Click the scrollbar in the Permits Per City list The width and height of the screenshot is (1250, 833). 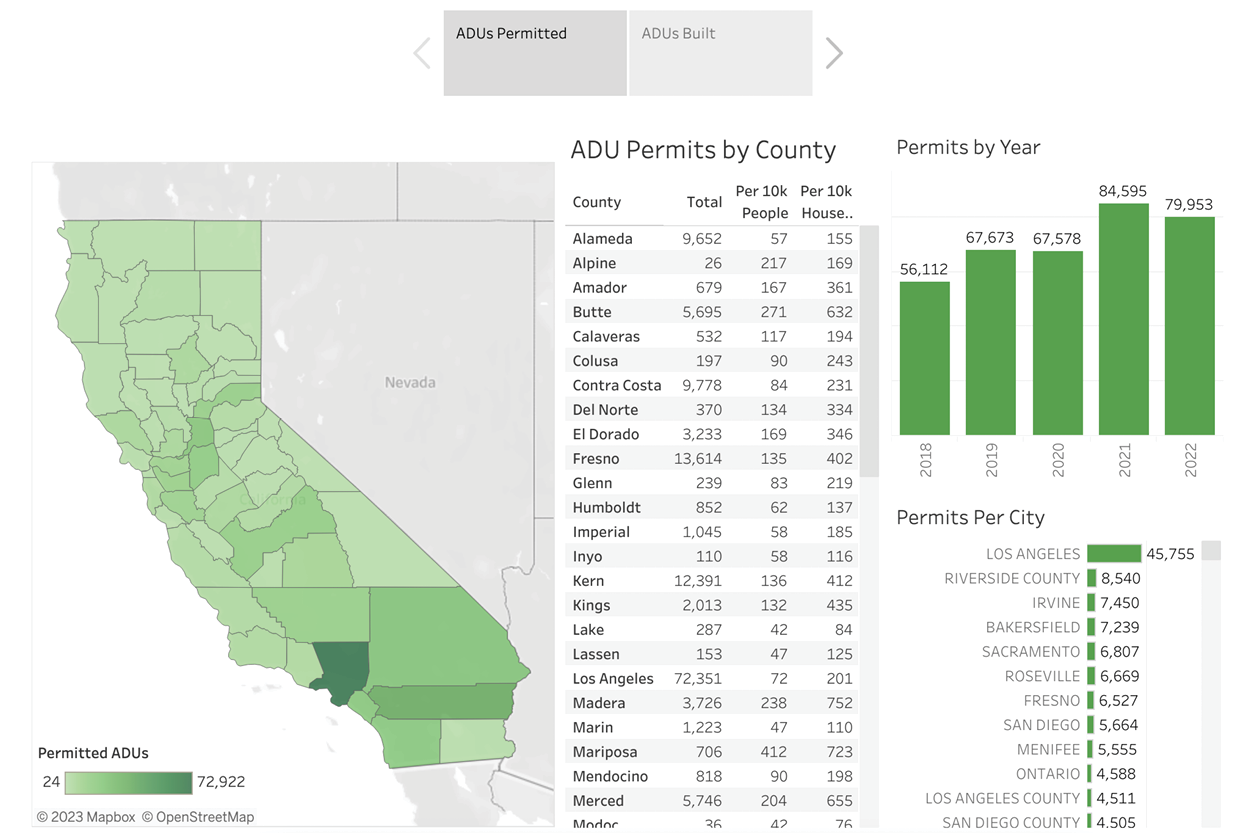coord(1209,550)
